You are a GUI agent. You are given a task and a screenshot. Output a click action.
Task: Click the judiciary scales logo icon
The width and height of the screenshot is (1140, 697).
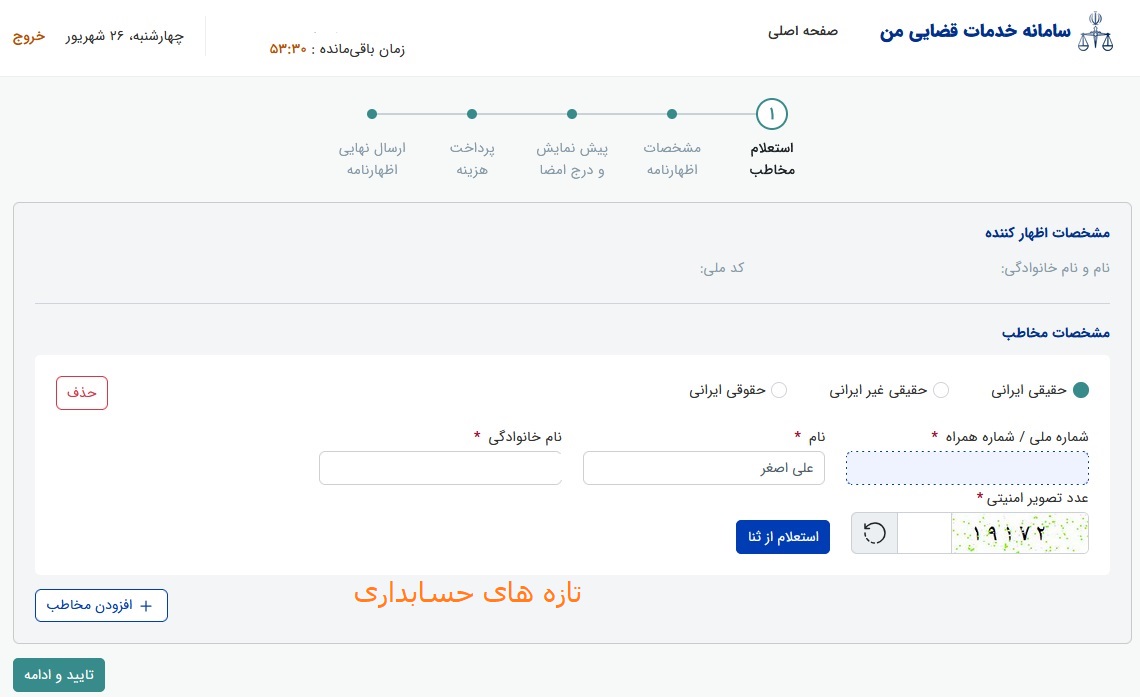(1096, 34)
